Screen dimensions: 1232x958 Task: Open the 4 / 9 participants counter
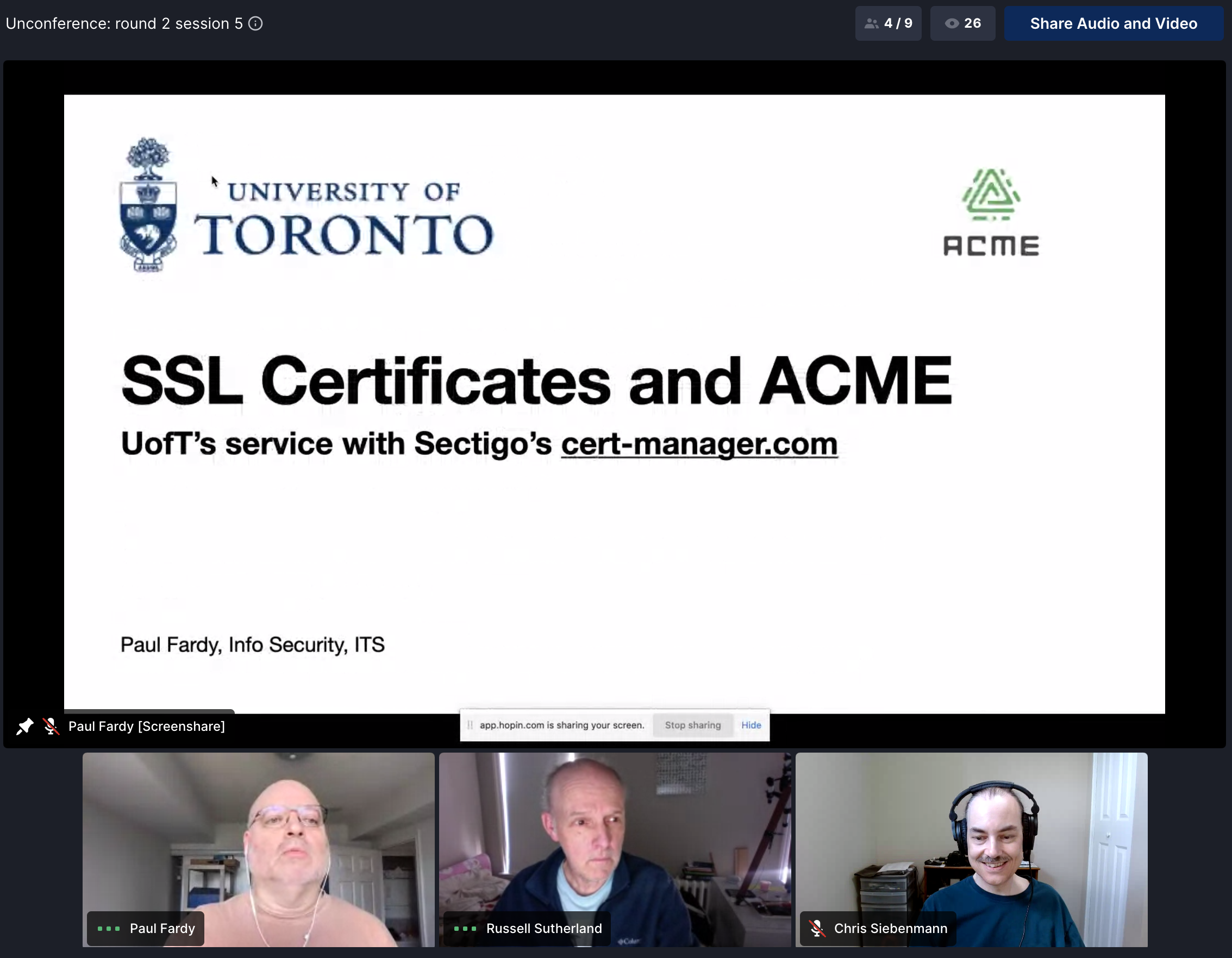pyautogui.click(x=888, y=23)
